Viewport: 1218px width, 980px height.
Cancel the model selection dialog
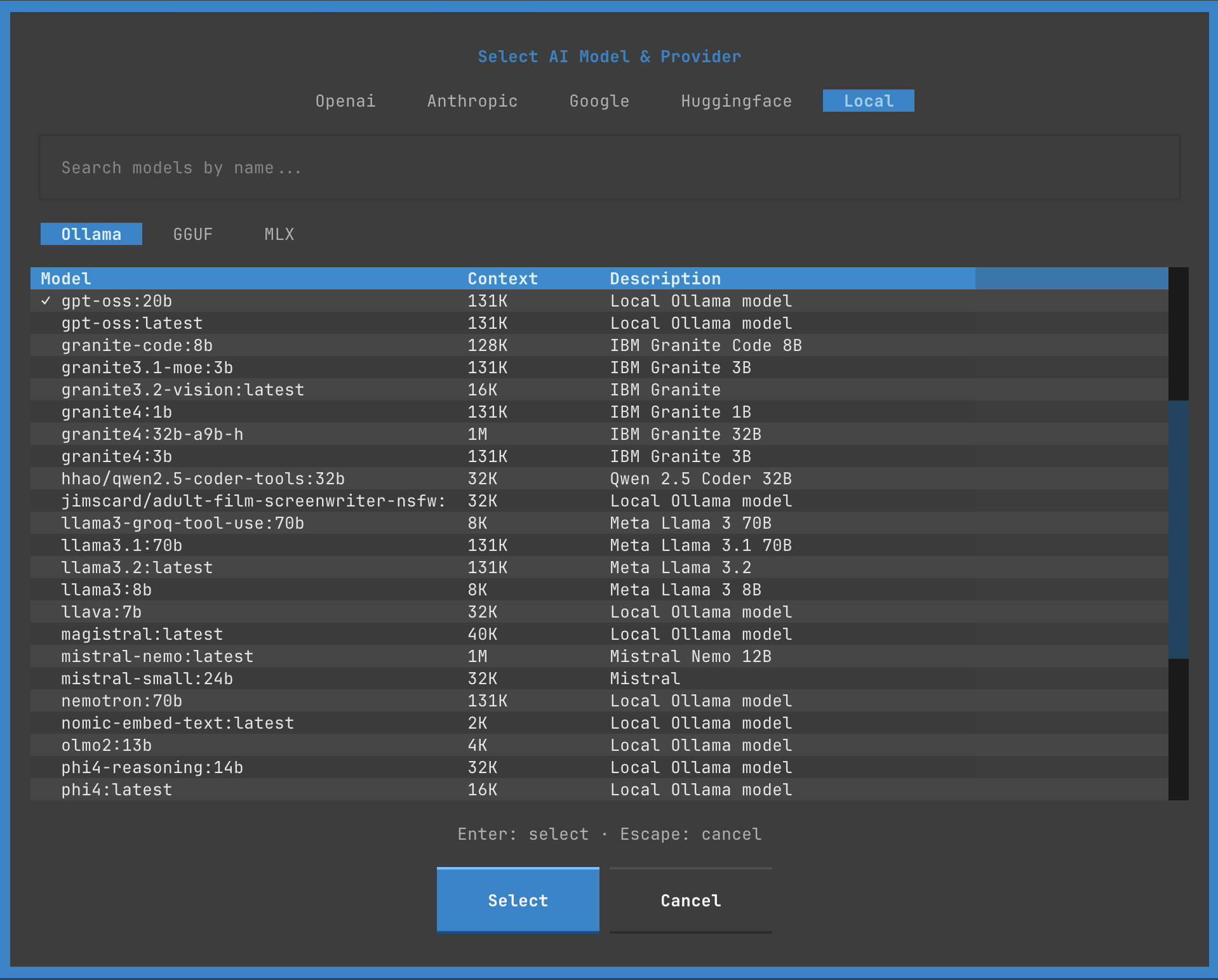(x=690, y=900)
